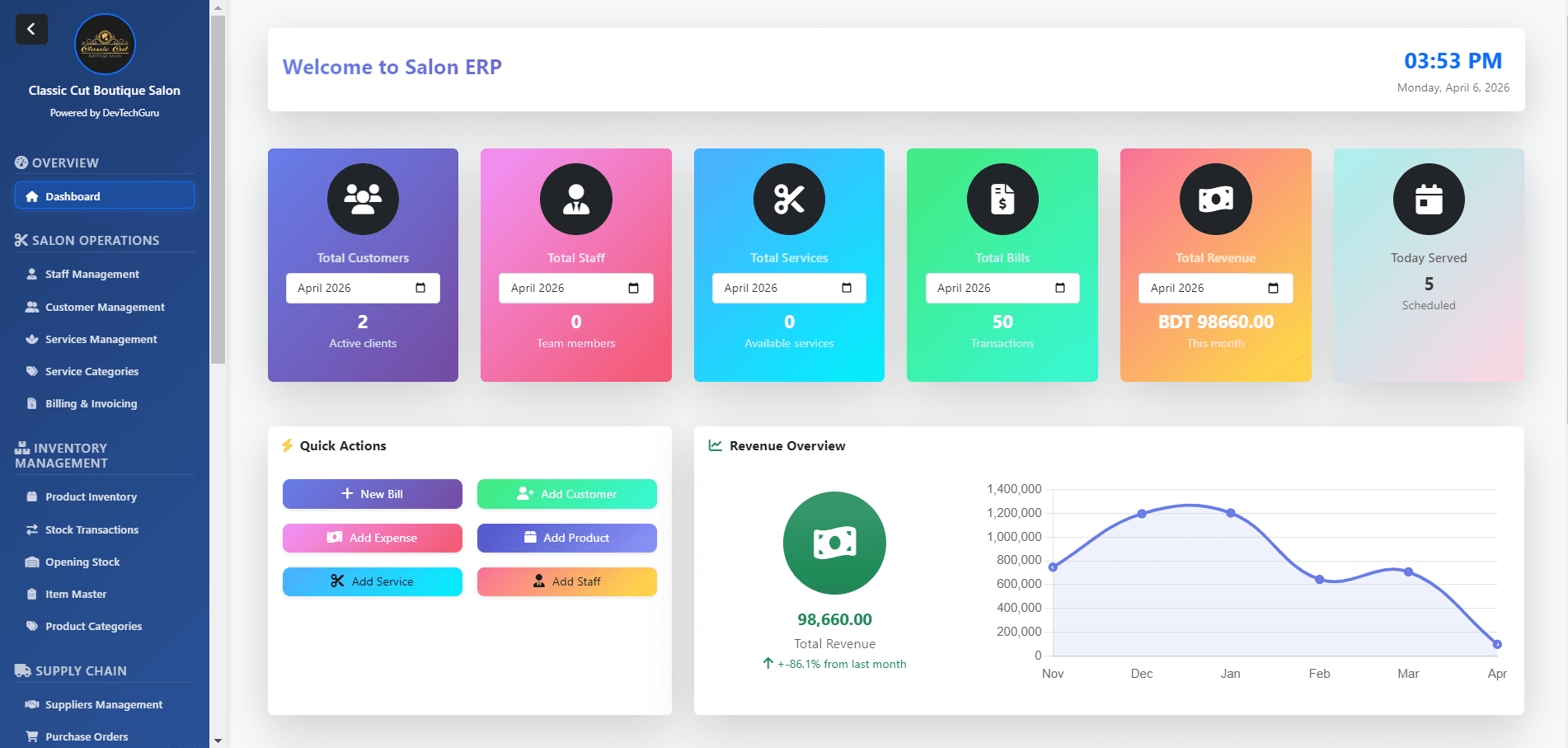Click the New Bill button
The height and width of the screenshot is (748, 1568).
(372, 493)
